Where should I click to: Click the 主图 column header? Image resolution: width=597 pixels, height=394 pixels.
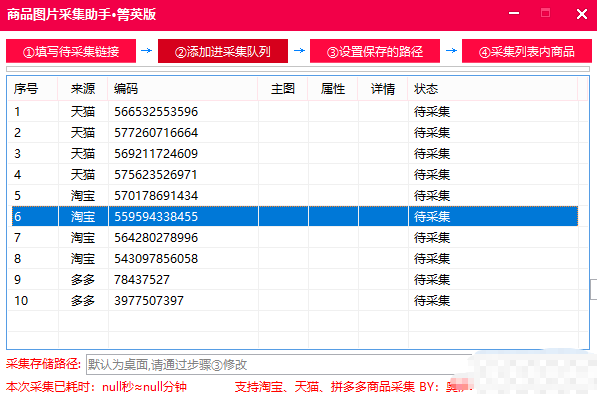(x=283, y=89)
